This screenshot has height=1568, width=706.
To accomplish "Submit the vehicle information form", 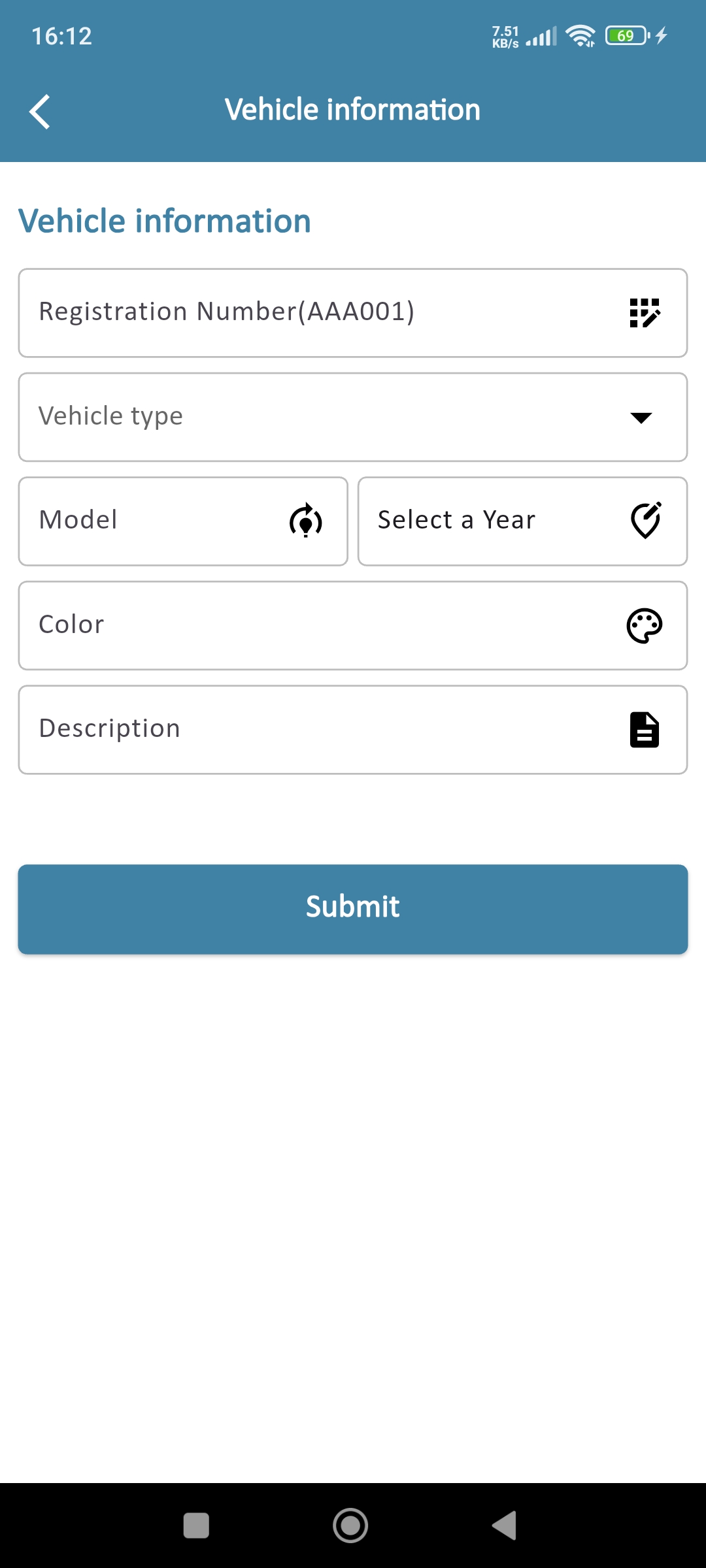I will coord(353,909).
